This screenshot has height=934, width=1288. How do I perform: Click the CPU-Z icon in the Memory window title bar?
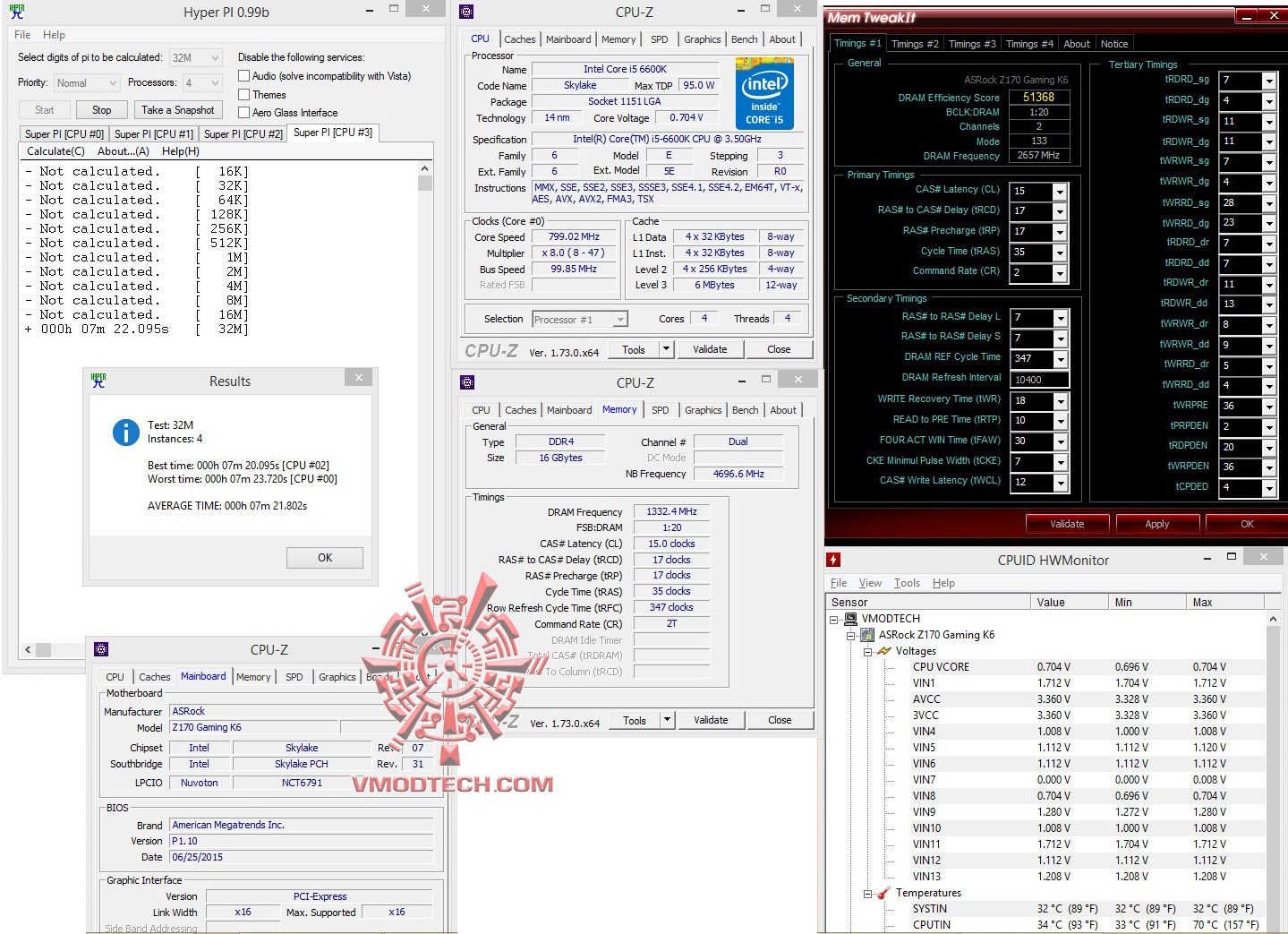(467, 382)
